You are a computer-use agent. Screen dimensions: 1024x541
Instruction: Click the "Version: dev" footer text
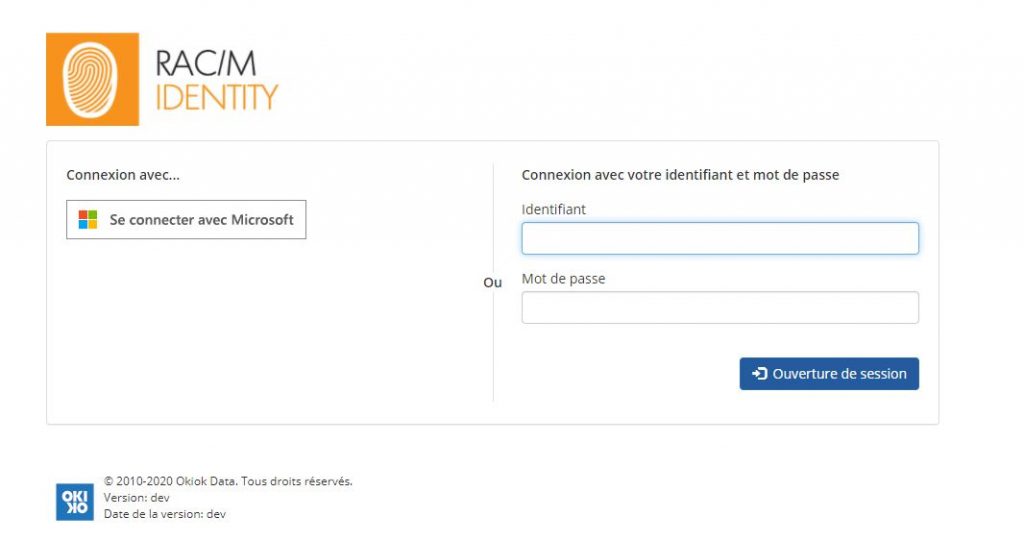pos(136,498)
